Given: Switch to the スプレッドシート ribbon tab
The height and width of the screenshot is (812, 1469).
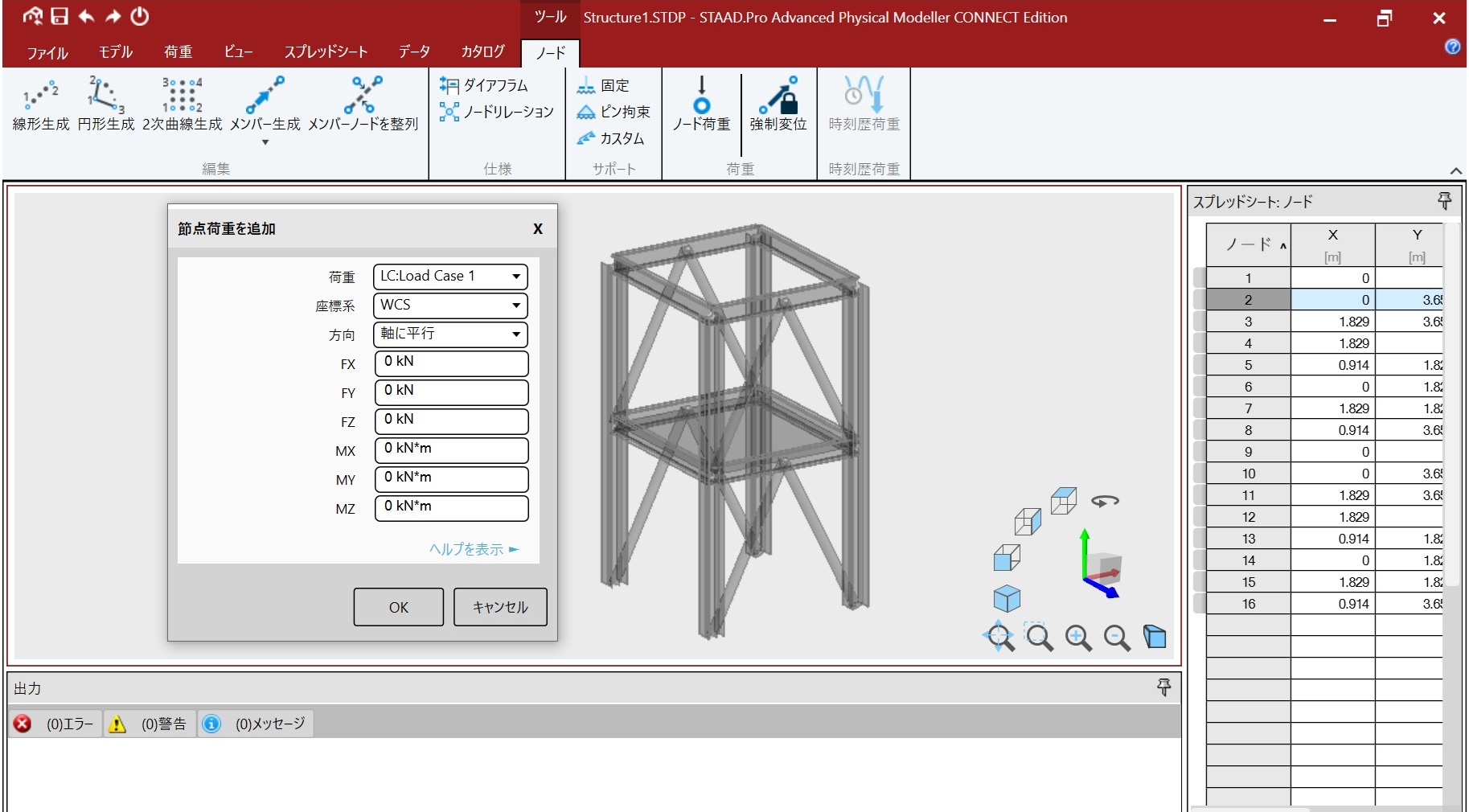Looking at the screenshot, I should click(x=326, y=52).
